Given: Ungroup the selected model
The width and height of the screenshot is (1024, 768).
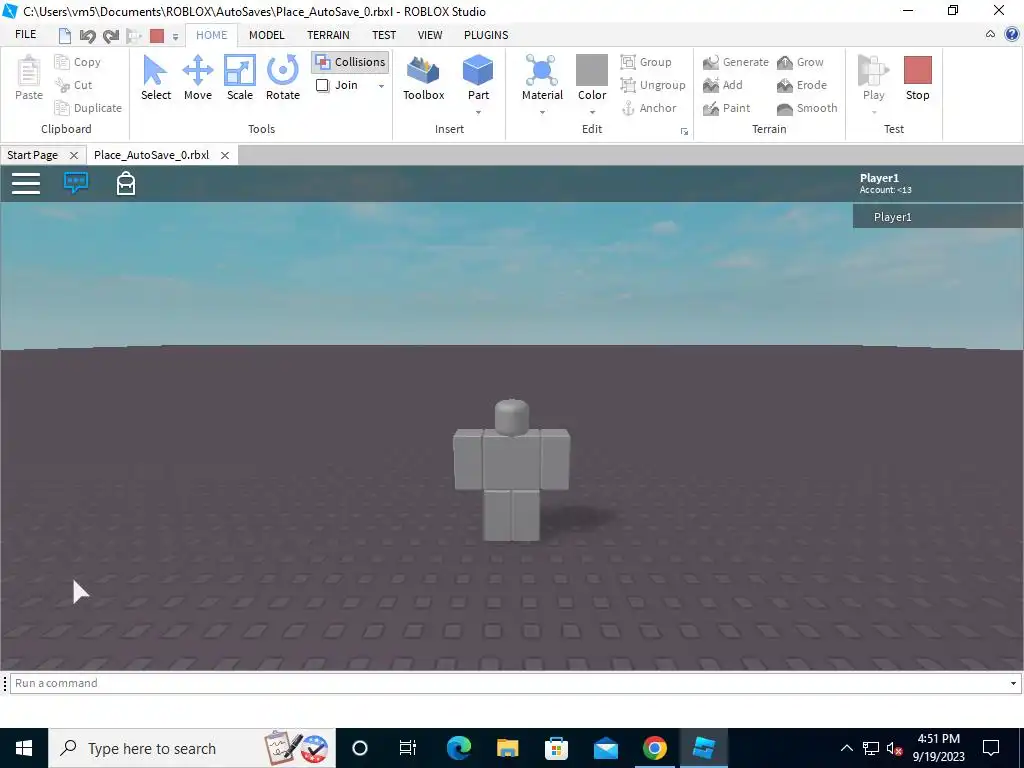Looking at the screenshot, I should click(x=653, y=85).
